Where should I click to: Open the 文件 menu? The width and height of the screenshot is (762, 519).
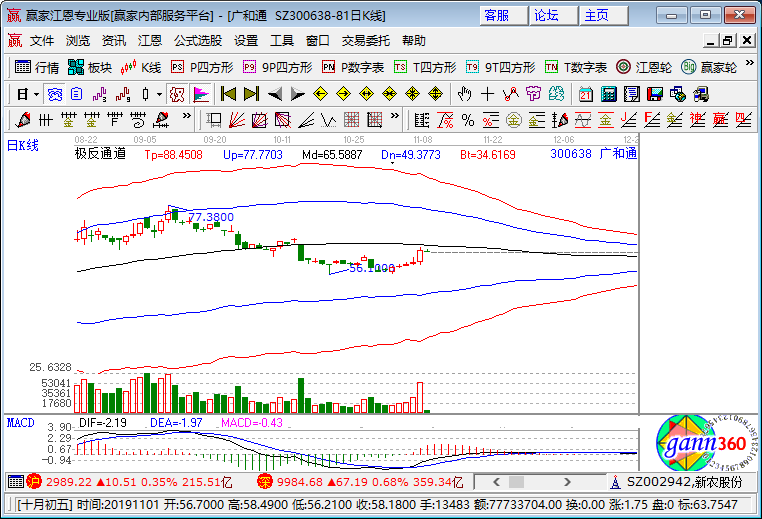click(x=42, y=41)
